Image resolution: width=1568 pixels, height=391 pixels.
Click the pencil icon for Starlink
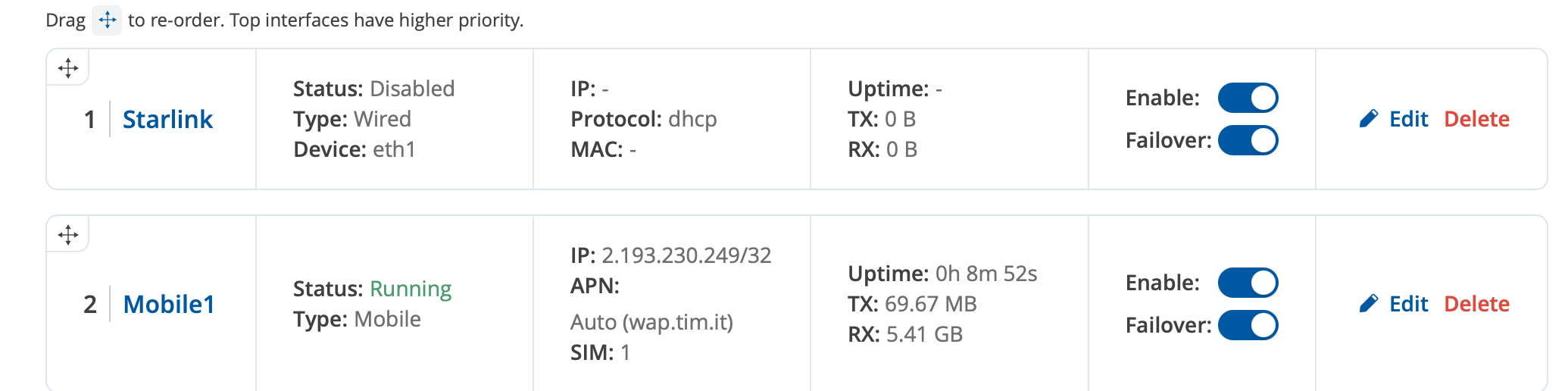pos(1369,119)
